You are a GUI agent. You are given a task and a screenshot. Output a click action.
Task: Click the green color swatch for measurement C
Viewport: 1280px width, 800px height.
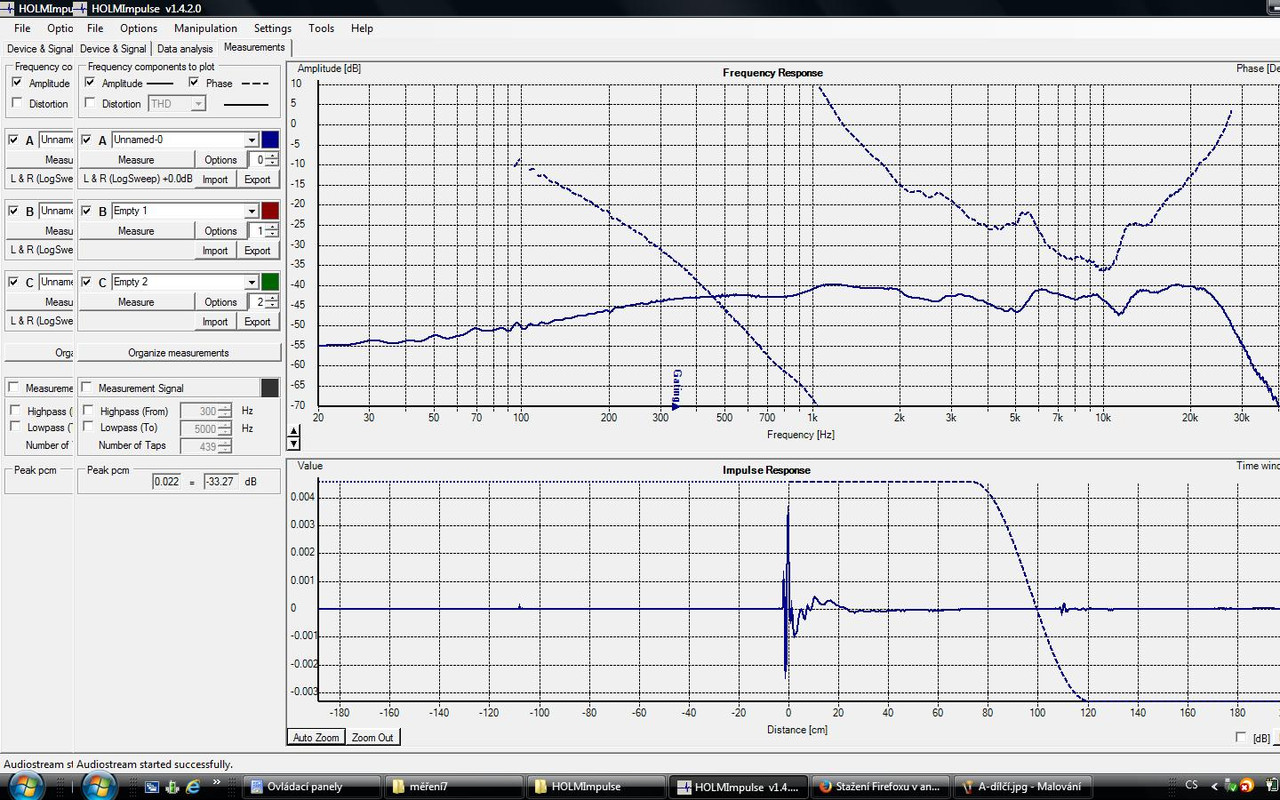pyautogui.click(x=270, y=282)
